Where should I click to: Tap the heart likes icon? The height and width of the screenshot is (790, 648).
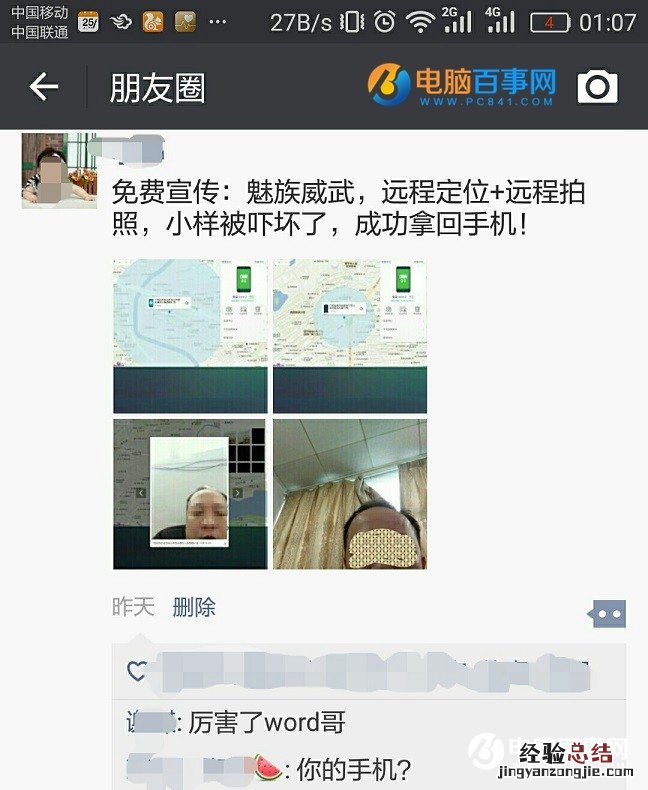tap(137, 671)
